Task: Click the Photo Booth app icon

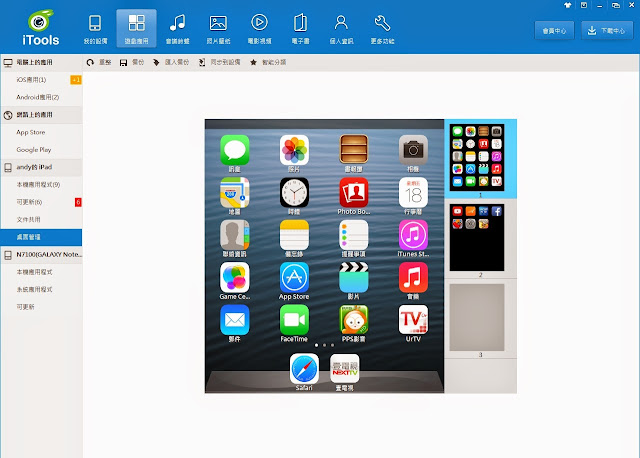Action: click(354, 192)
